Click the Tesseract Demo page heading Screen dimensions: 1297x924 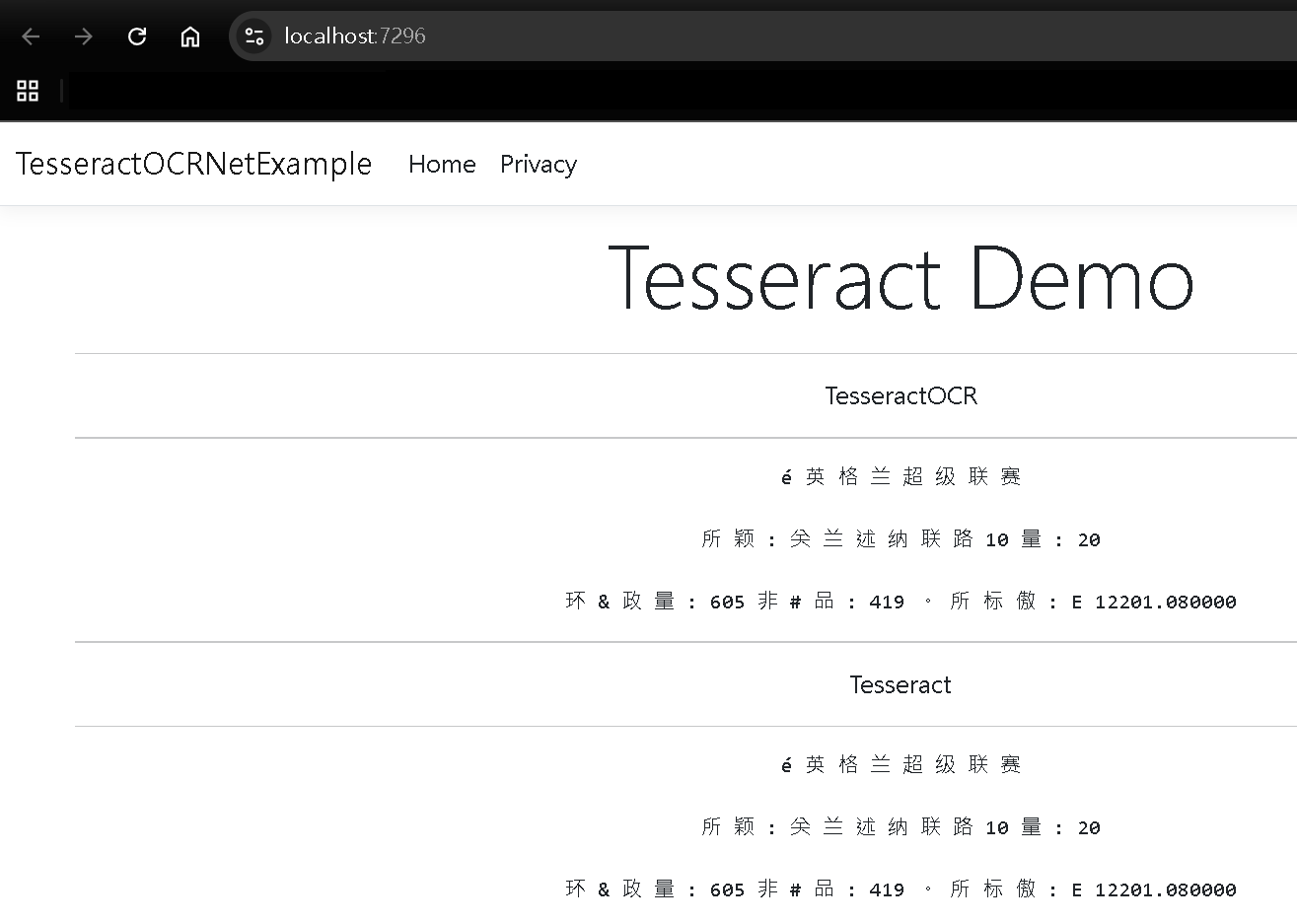pyautogui.click(x=900, y=279)
